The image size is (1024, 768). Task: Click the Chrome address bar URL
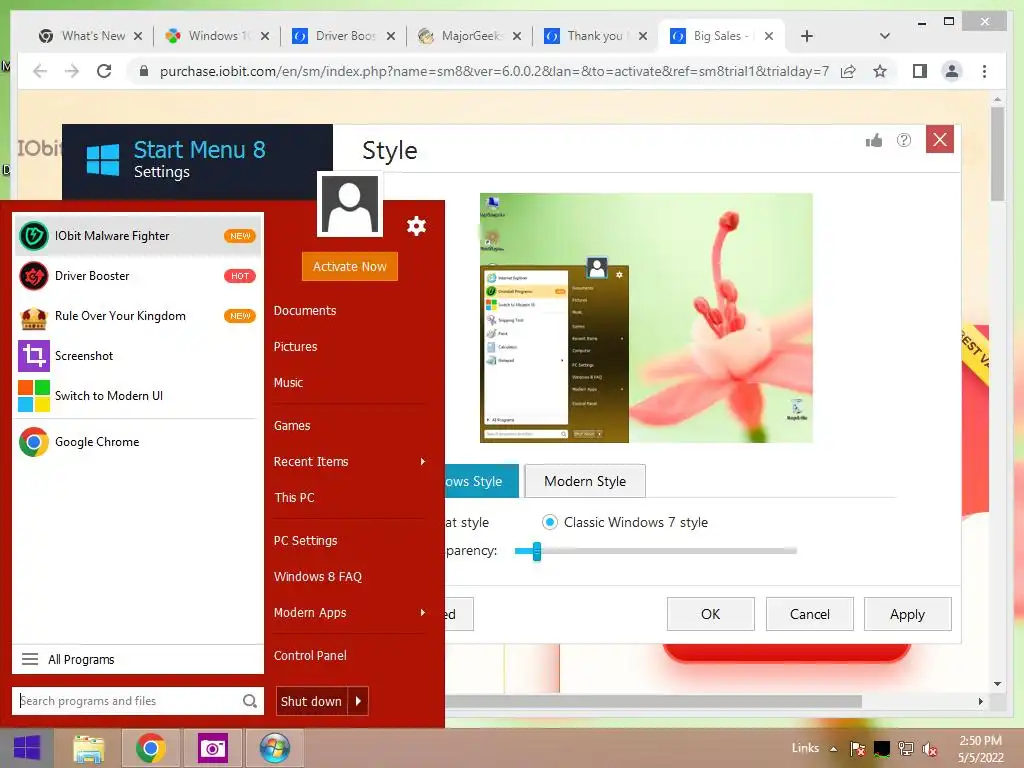pyautogui.click(x=494, y=71)
